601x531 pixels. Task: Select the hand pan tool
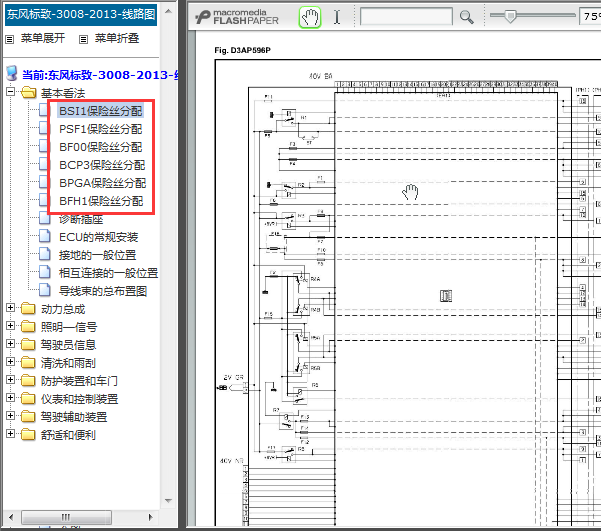(310, 17)
